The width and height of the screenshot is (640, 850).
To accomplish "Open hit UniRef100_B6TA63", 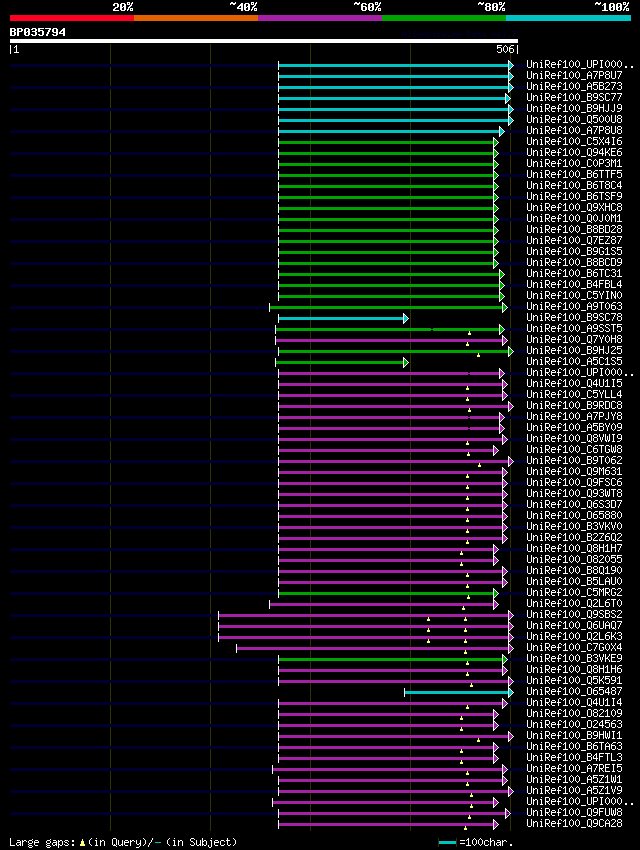I will (x=574, y=746).
